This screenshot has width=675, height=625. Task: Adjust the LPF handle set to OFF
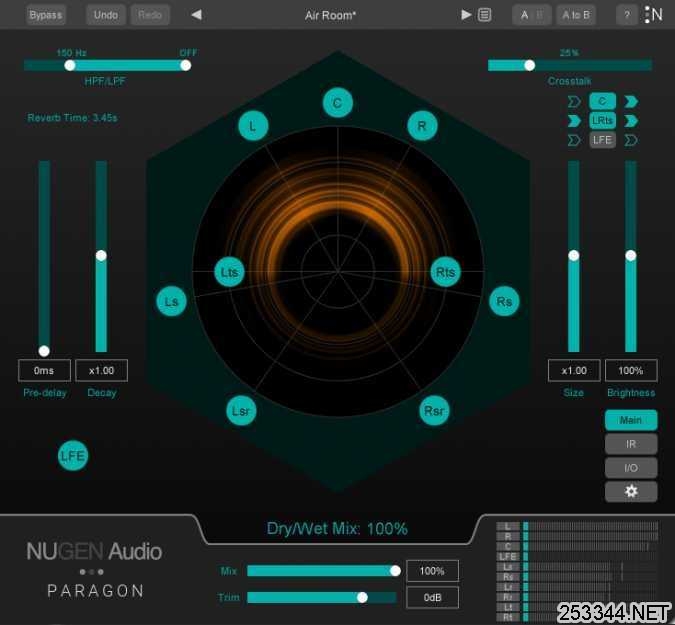186,65
